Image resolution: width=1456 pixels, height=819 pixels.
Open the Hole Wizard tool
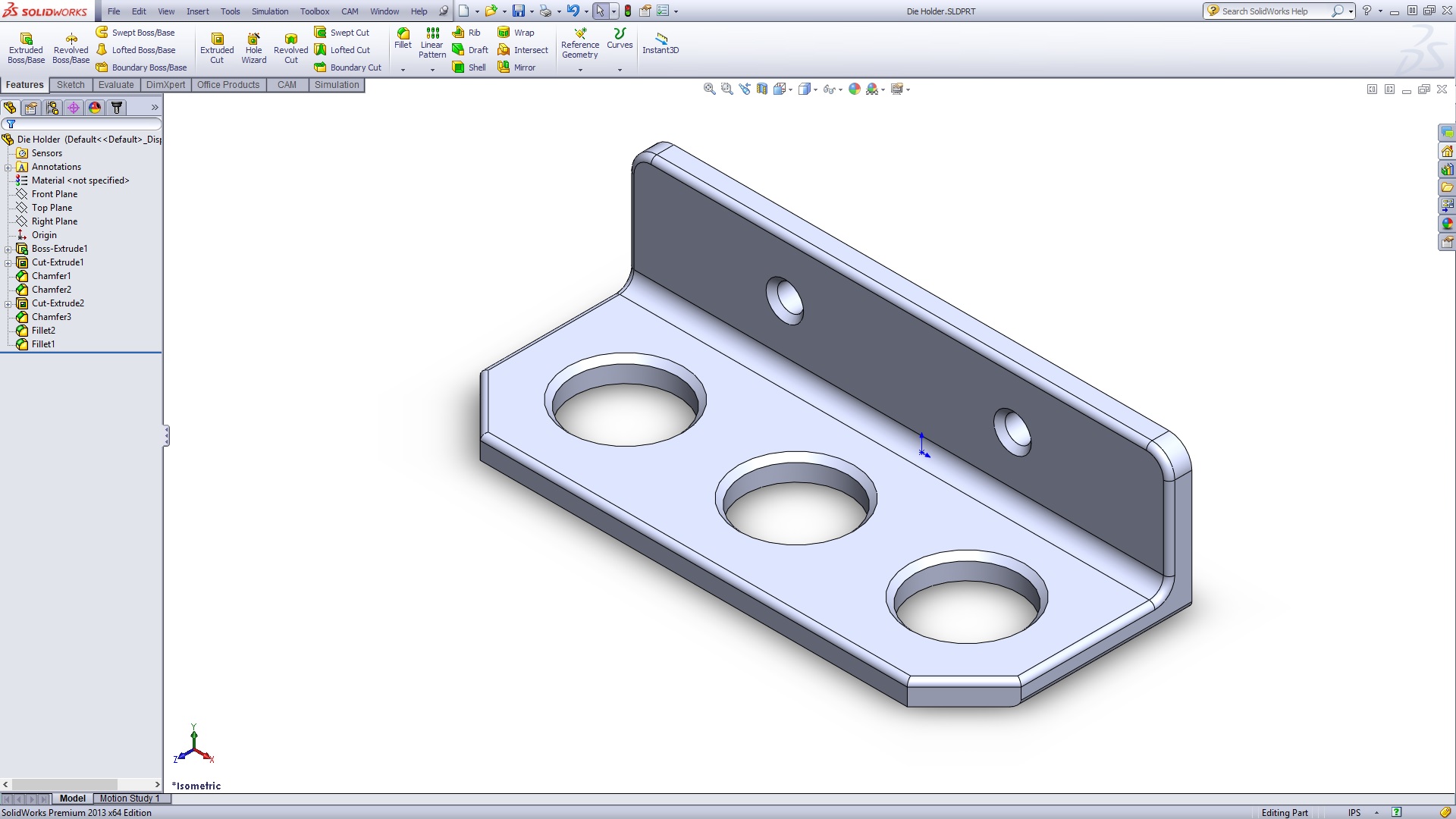tap(254, 49)
